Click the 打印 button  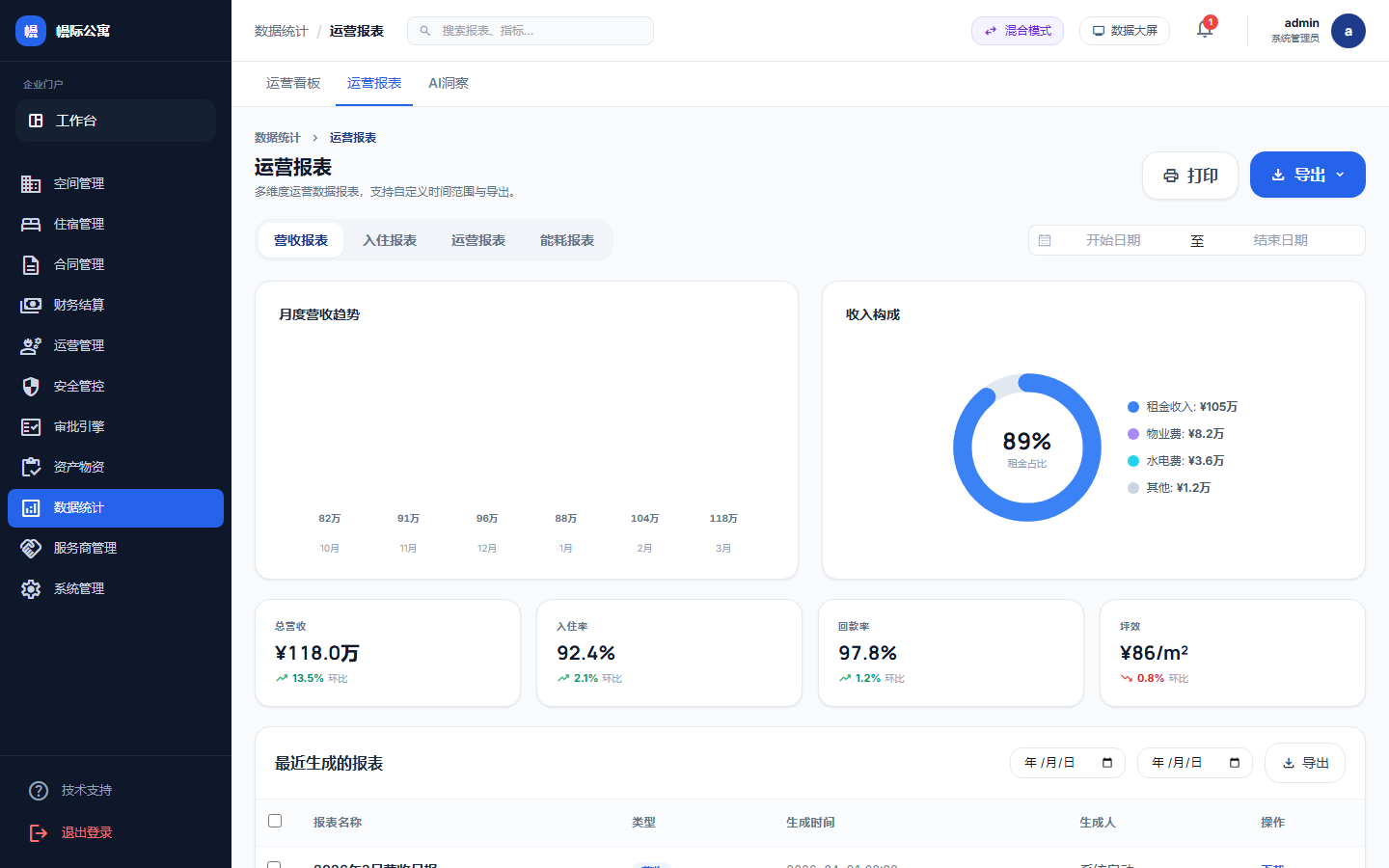(x=1189, y=175)
